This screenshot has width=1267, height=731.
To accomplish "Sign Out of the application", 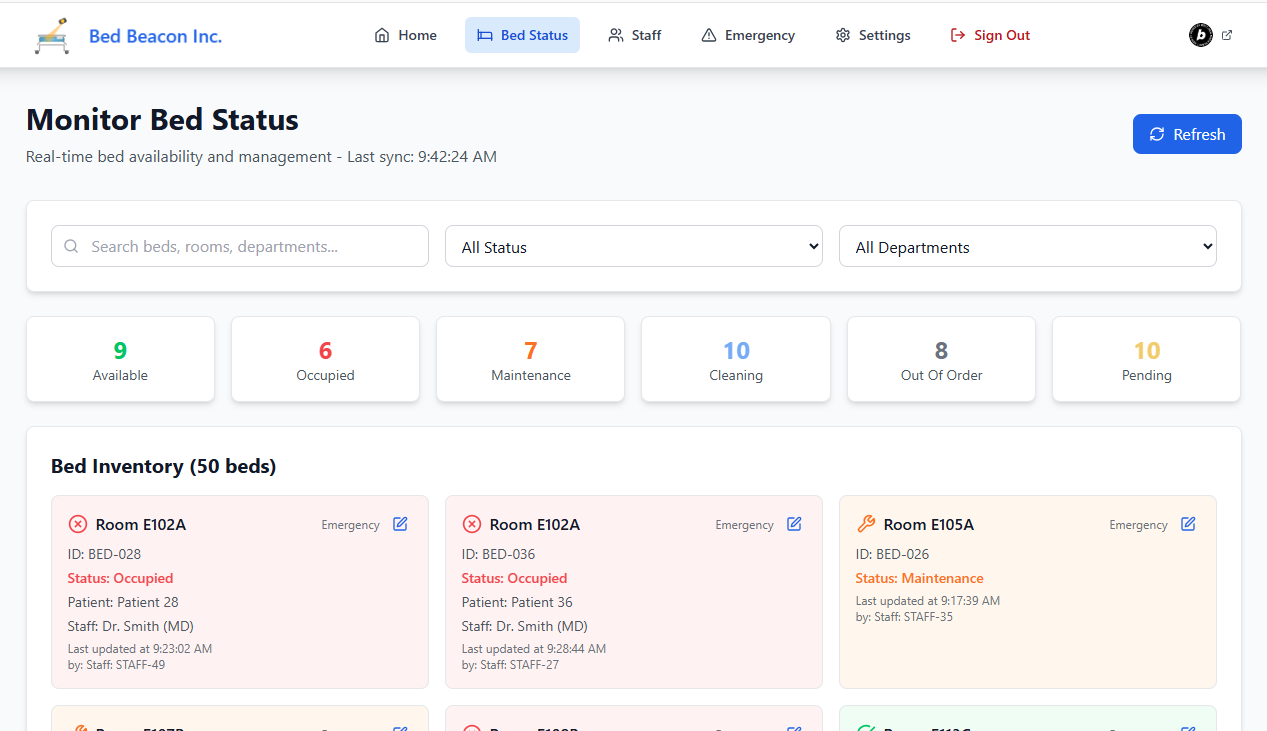I will (x=990, y=35).
